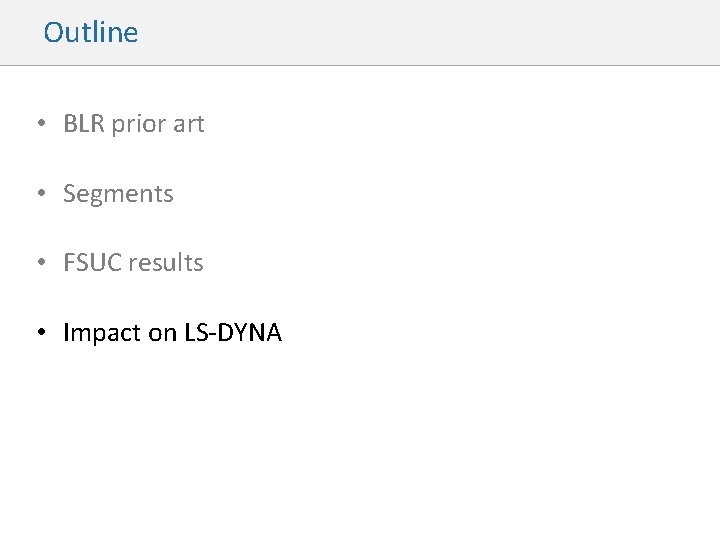Click the "Segments" bullet item

pos(118,194)
